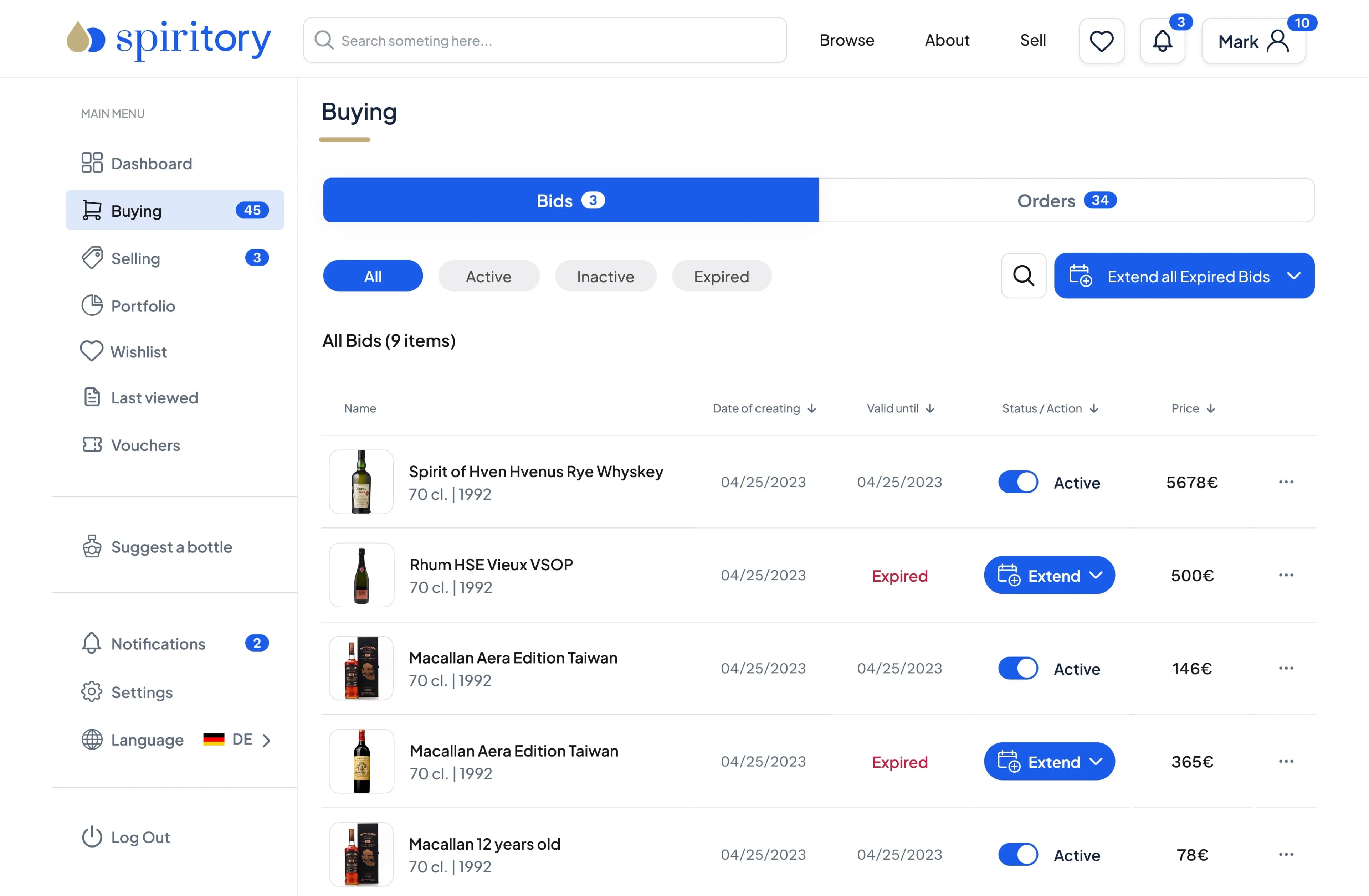Open the bids search icon button

1023,276
